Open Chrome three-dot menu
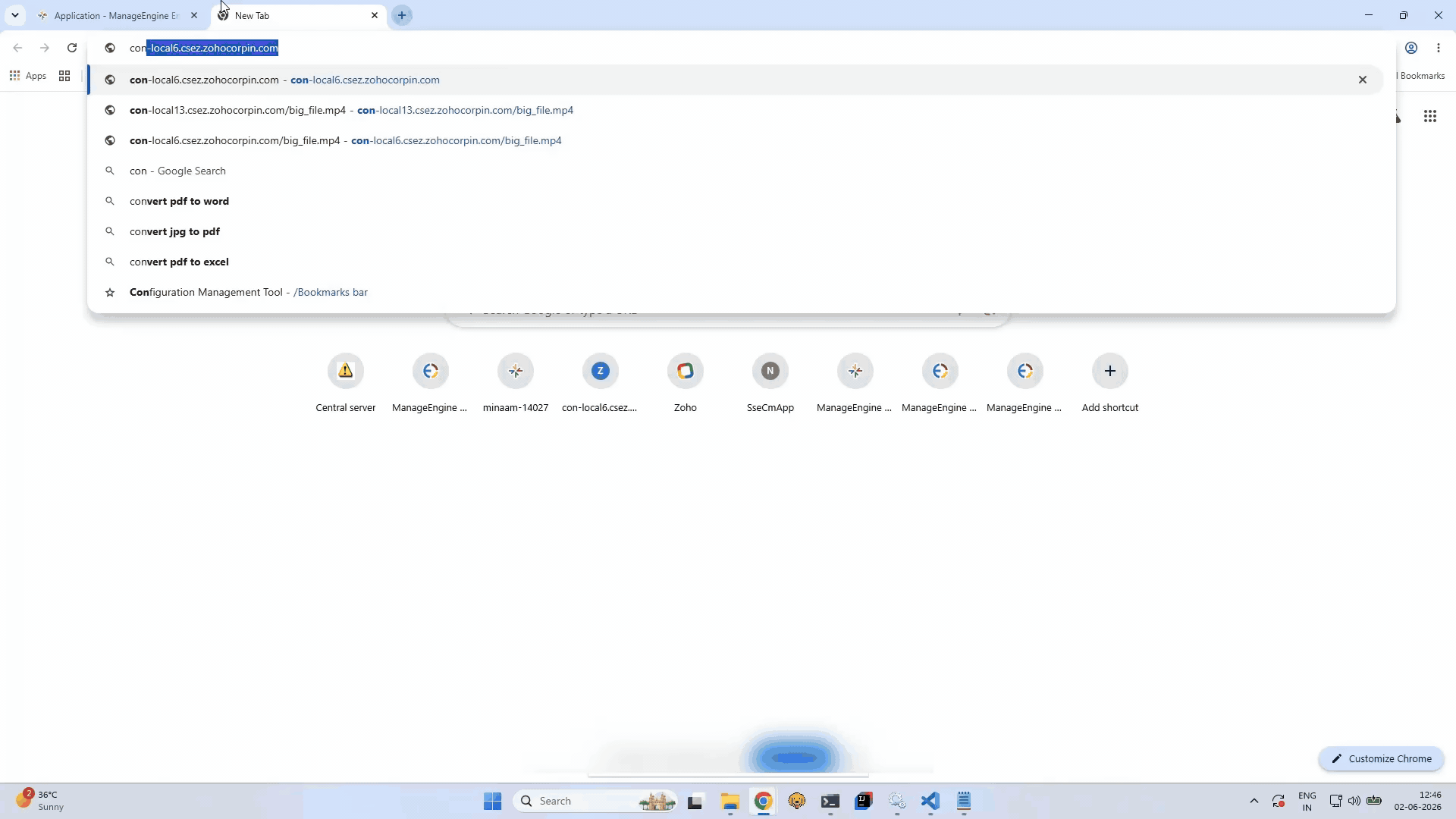Image resolution: width=1456 pixels, height=819 pixels. click(x=1439, y=48)
